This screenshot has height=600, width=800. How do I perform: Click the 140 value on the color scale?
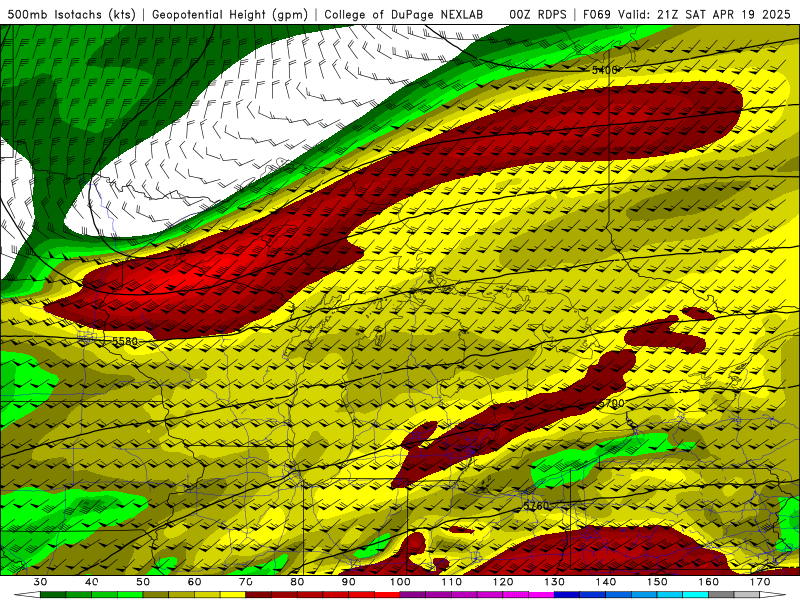606,582
